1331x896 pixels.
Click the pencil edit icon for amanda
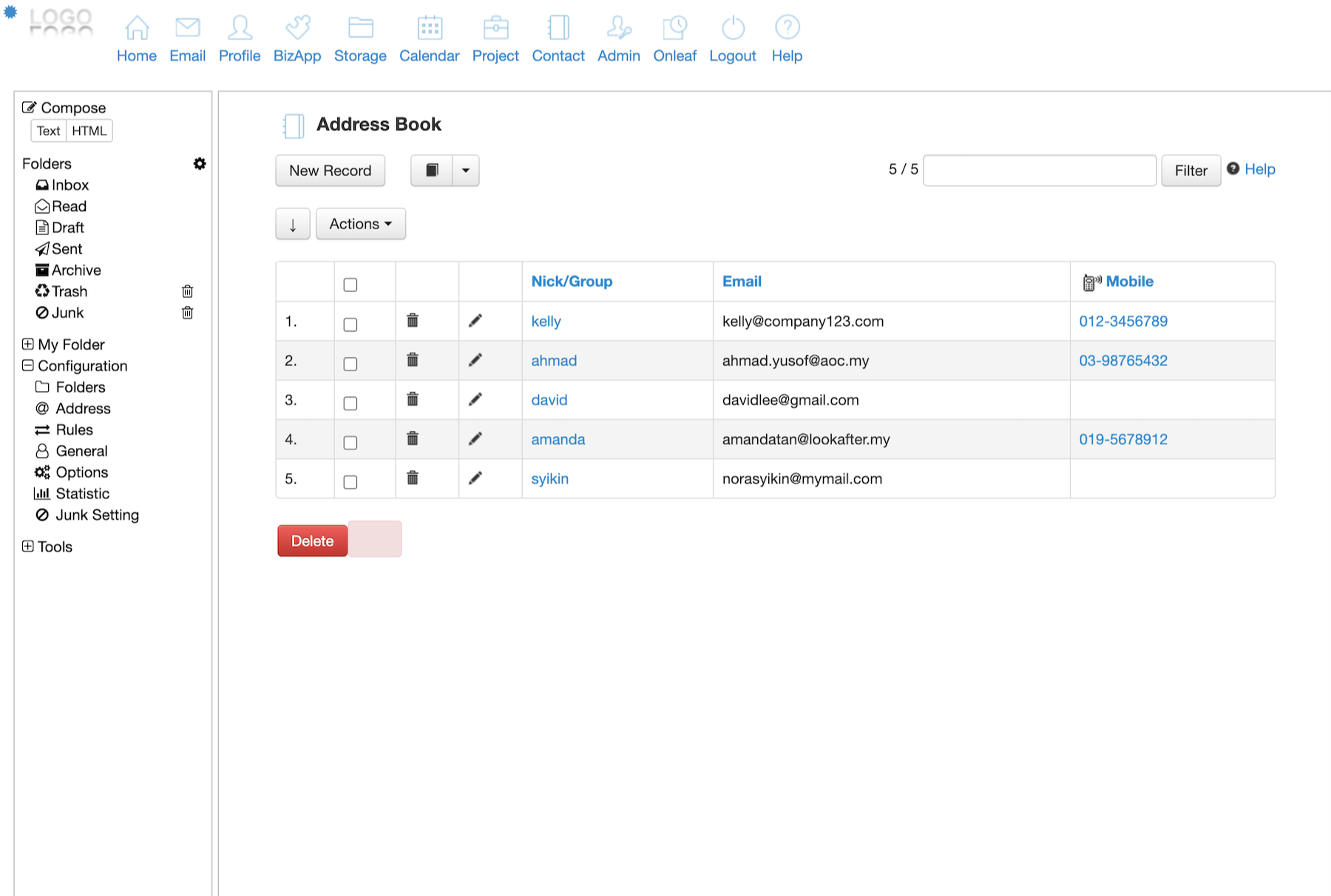coord(475,438)
